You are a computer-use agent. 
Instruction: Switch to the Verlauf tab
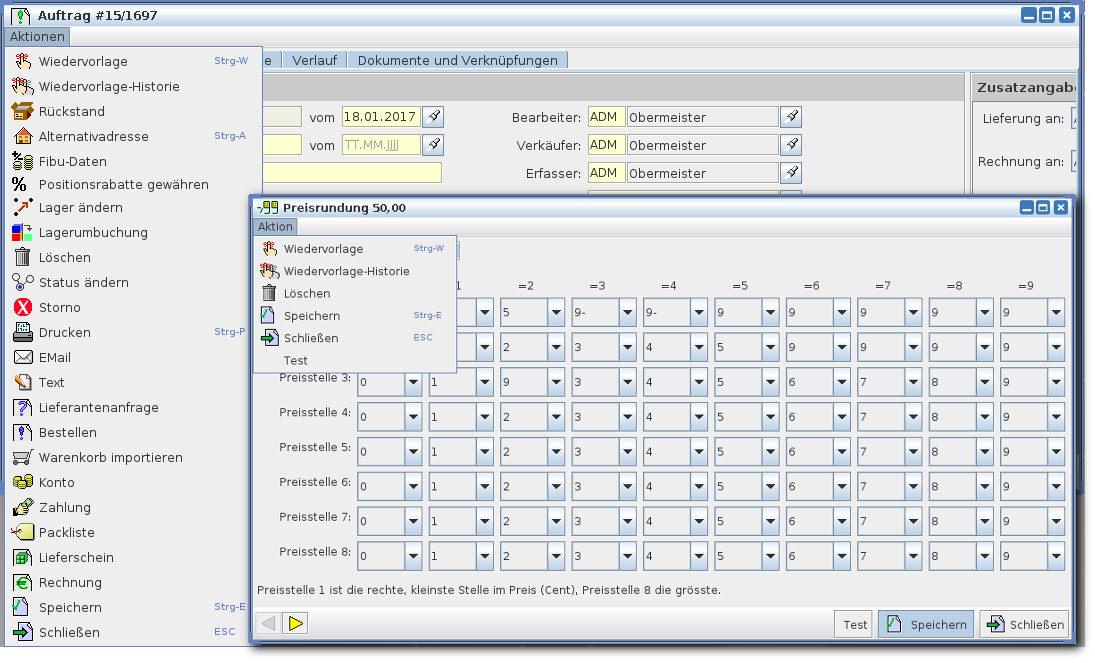click(x=314, y=60)
